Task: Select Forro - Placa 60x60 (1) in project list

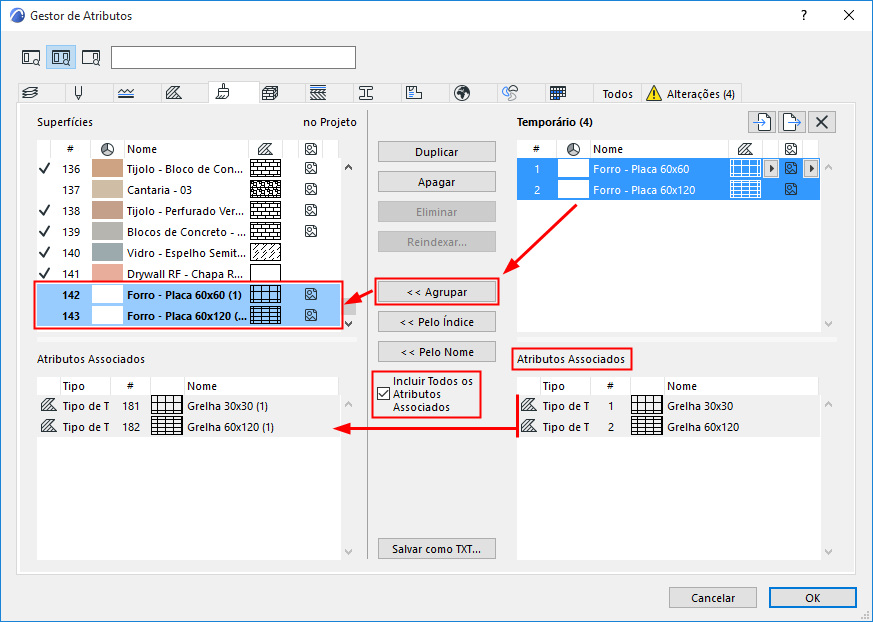Action: click(x=189, y=295)
